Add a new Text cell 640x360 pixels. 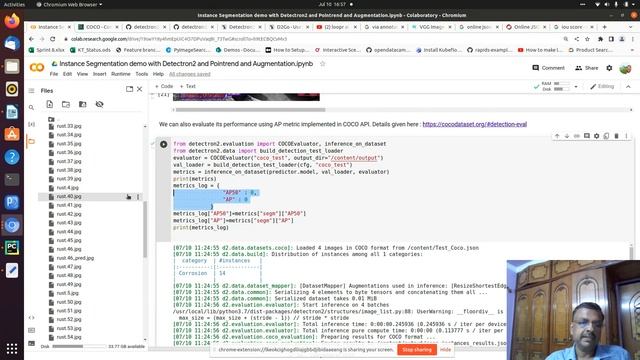point(188,87)
